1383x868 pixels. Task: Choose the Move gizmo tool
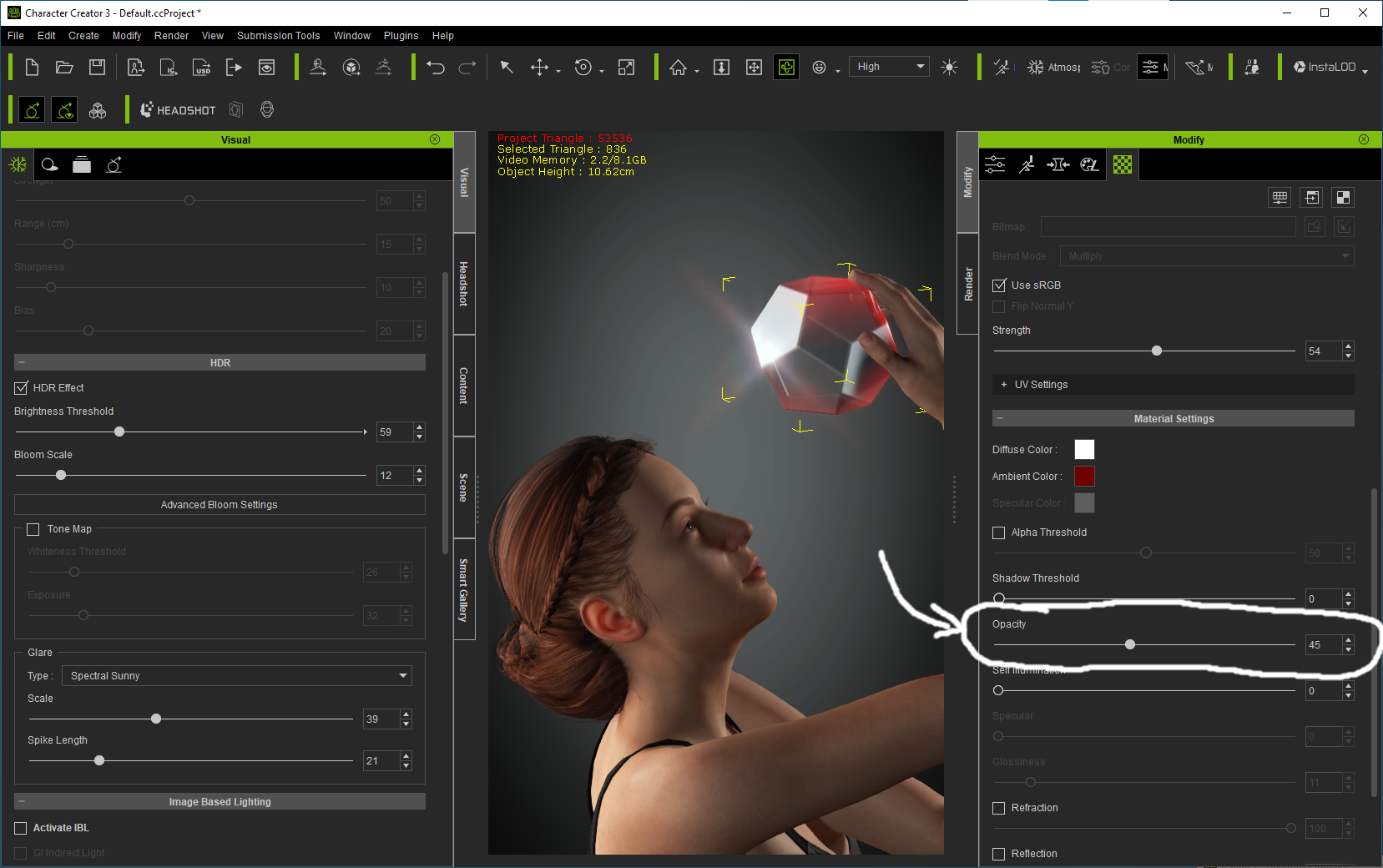(540, 68)
